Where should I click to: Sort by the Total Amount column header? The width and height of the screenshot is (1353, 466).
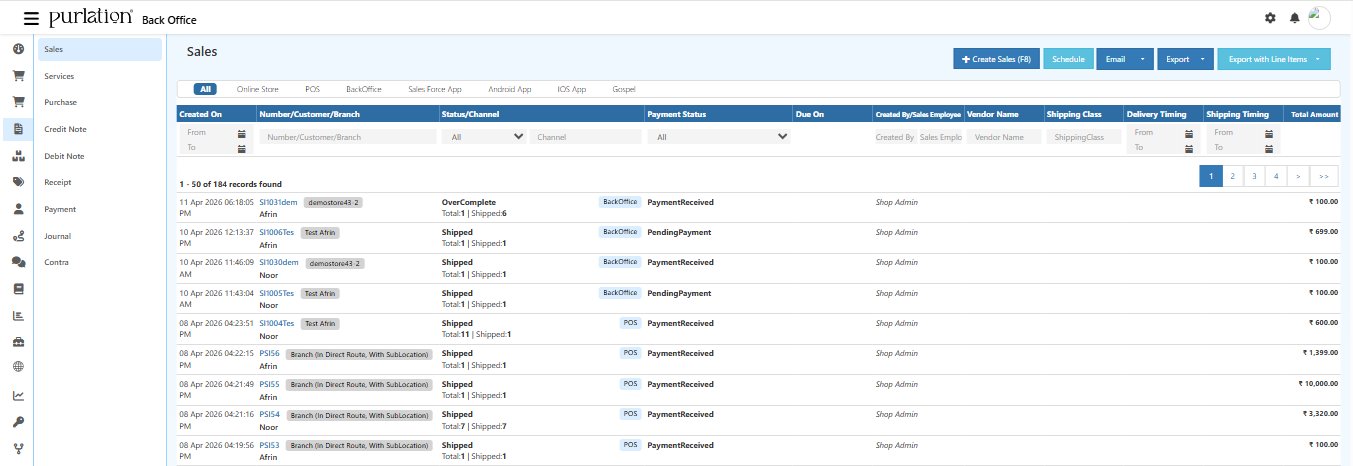pyautogui.click(x=1314, y=114)
